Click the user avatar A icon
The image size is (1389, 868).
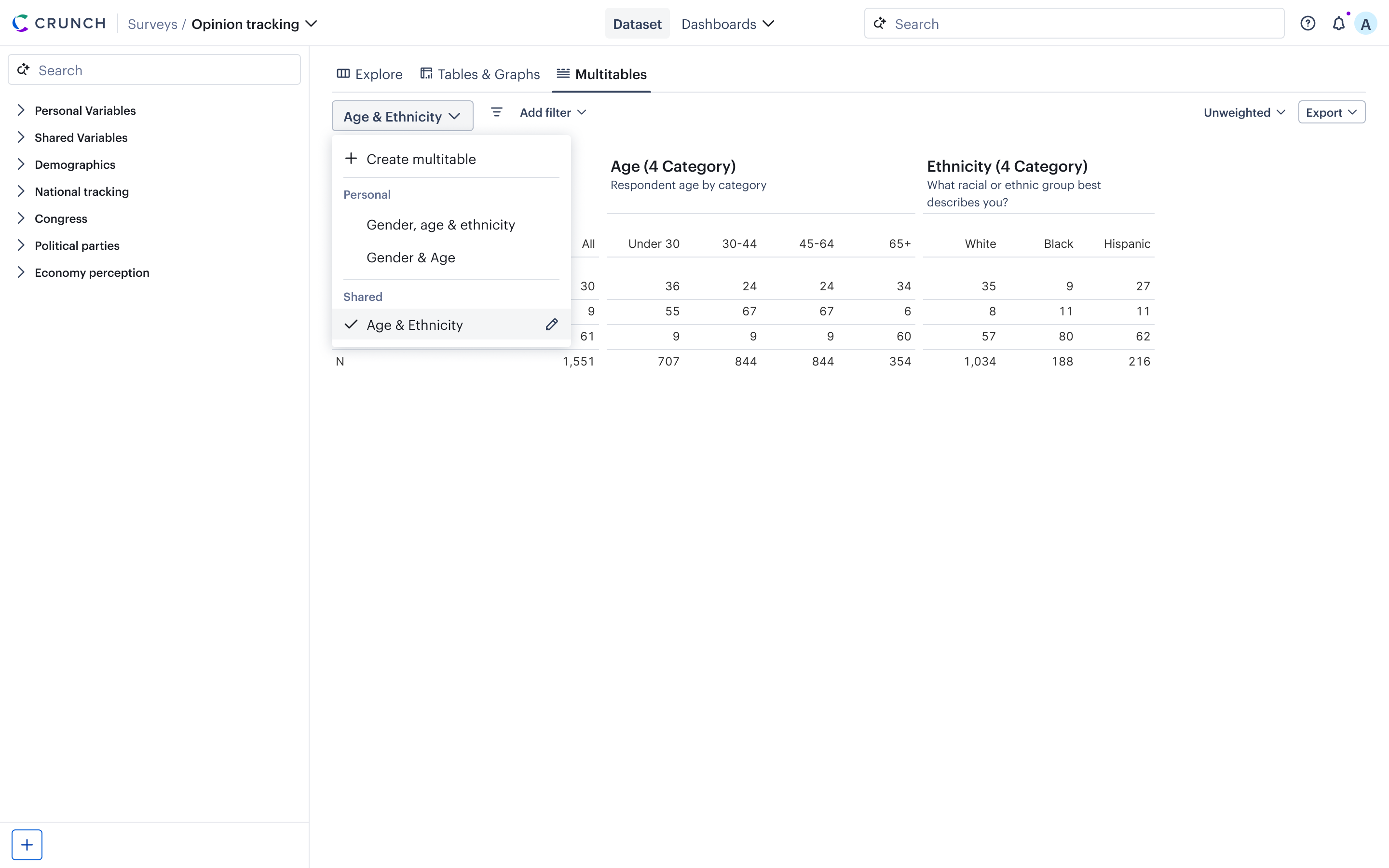pyautogui.click(x=1365, y=24)
